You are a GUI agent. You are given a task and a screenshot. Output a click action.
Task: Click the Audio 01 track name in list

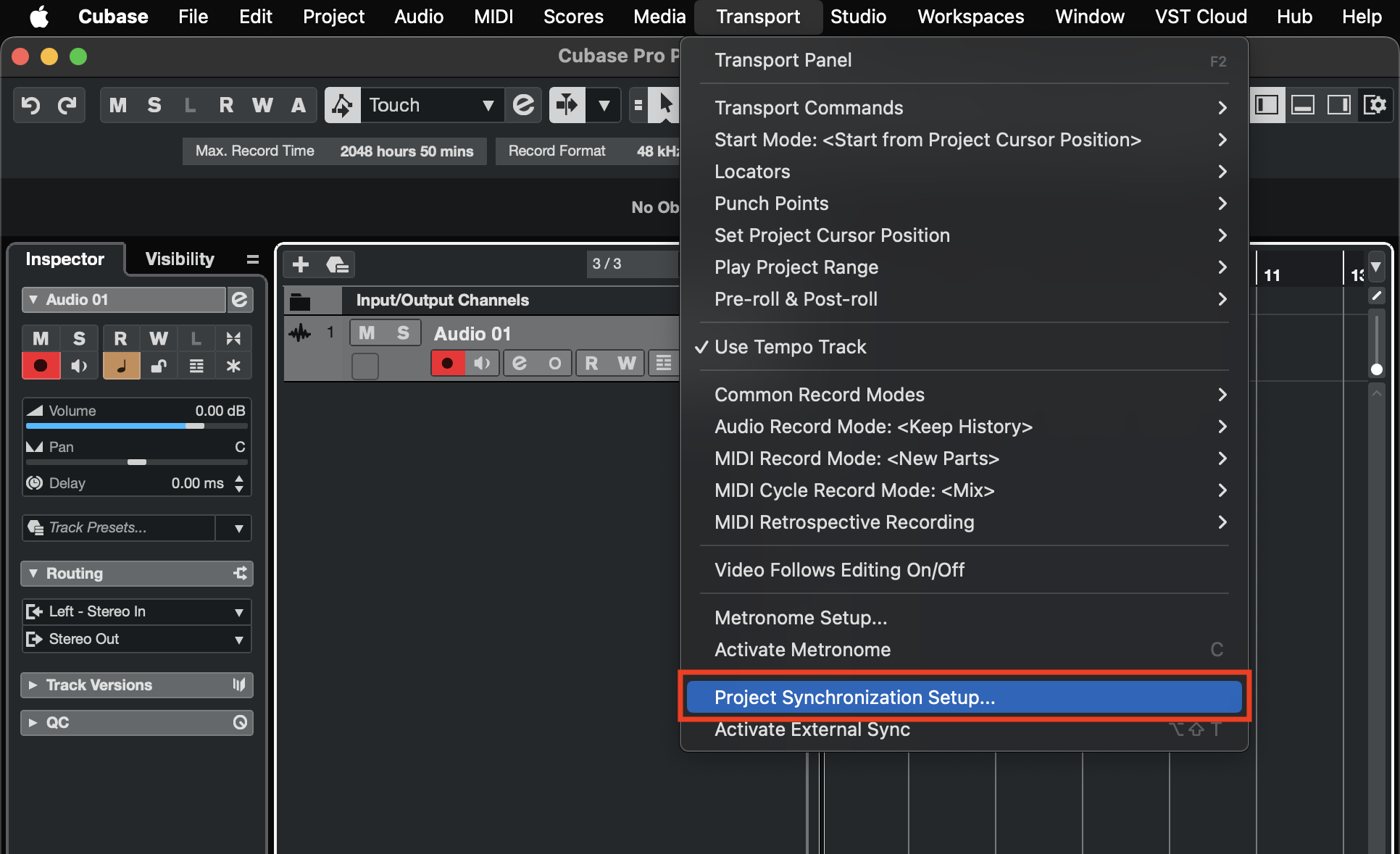click(472, 333)
